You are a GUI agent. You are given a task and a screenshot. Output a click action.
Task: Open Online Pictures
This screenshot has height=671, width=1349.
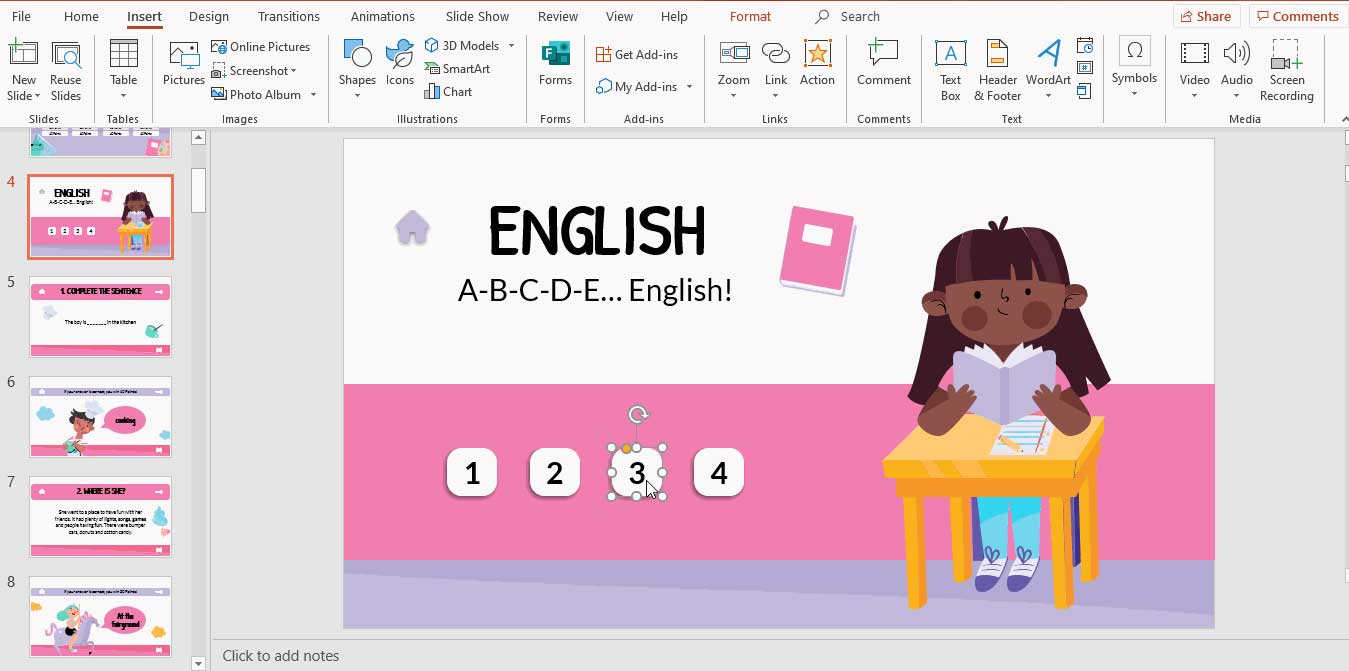(263, 46)
